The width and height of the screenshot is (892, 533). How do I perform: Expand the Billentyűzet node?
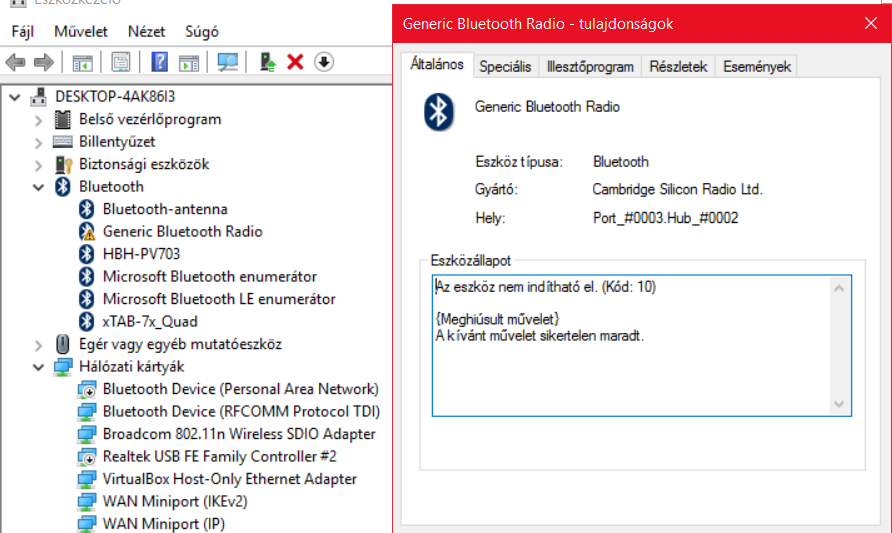tap(39, 142)
